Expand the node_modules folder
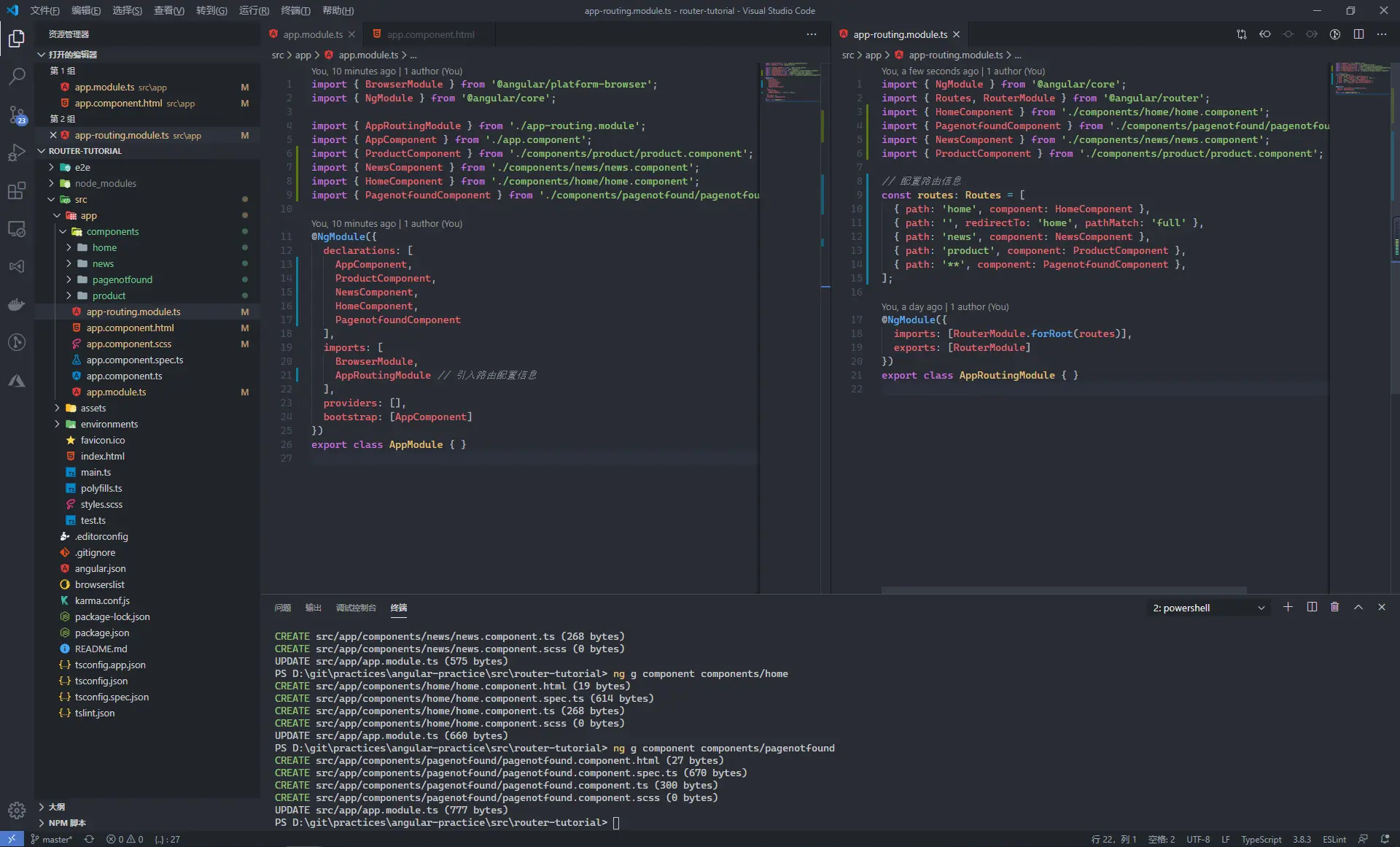The width and height of the screenshot is (1400, 847). [x=105, y=183]
